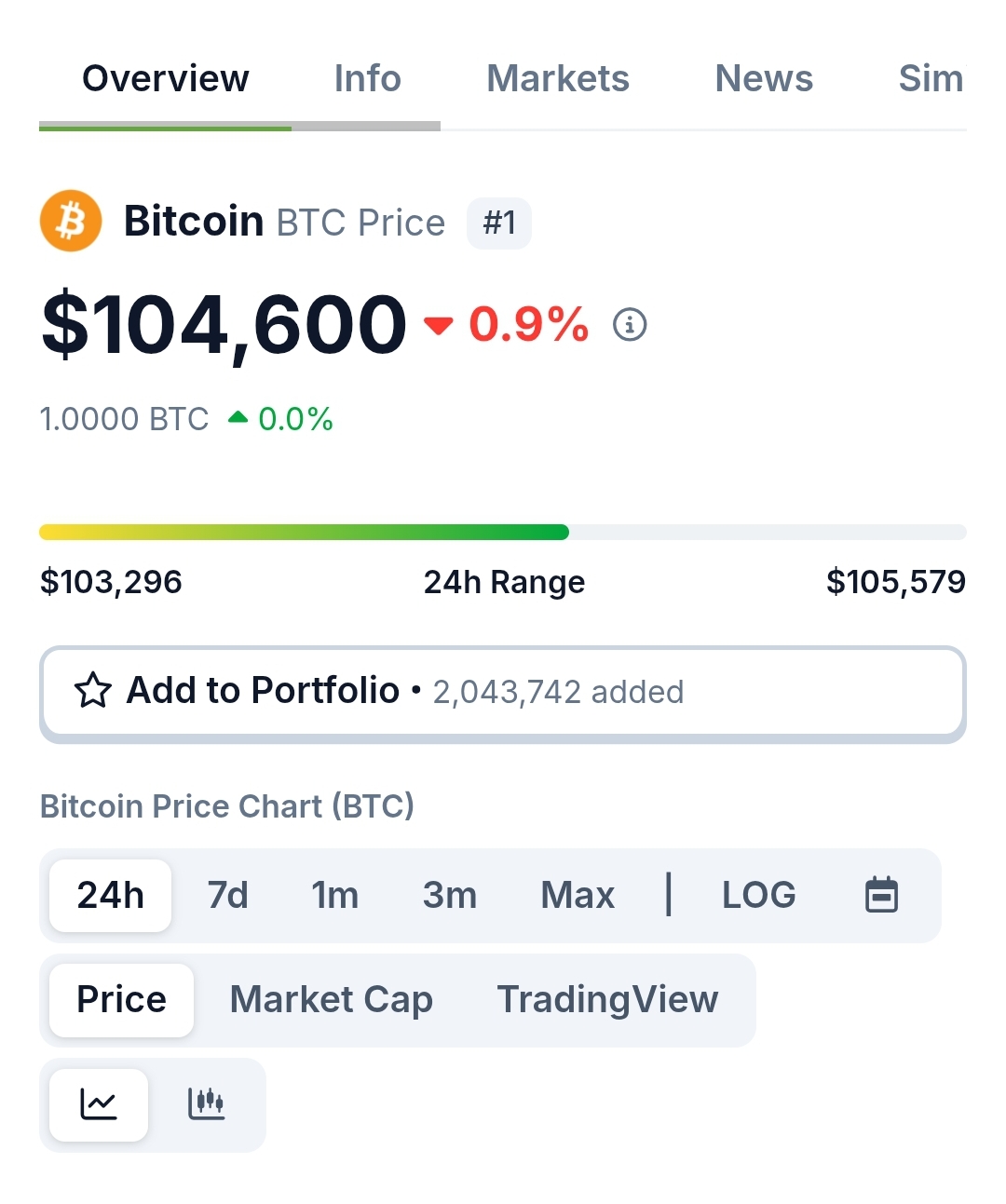Select the 24h chart timeframe
Screen dimensions: 1006x1204
coord(111,895)
